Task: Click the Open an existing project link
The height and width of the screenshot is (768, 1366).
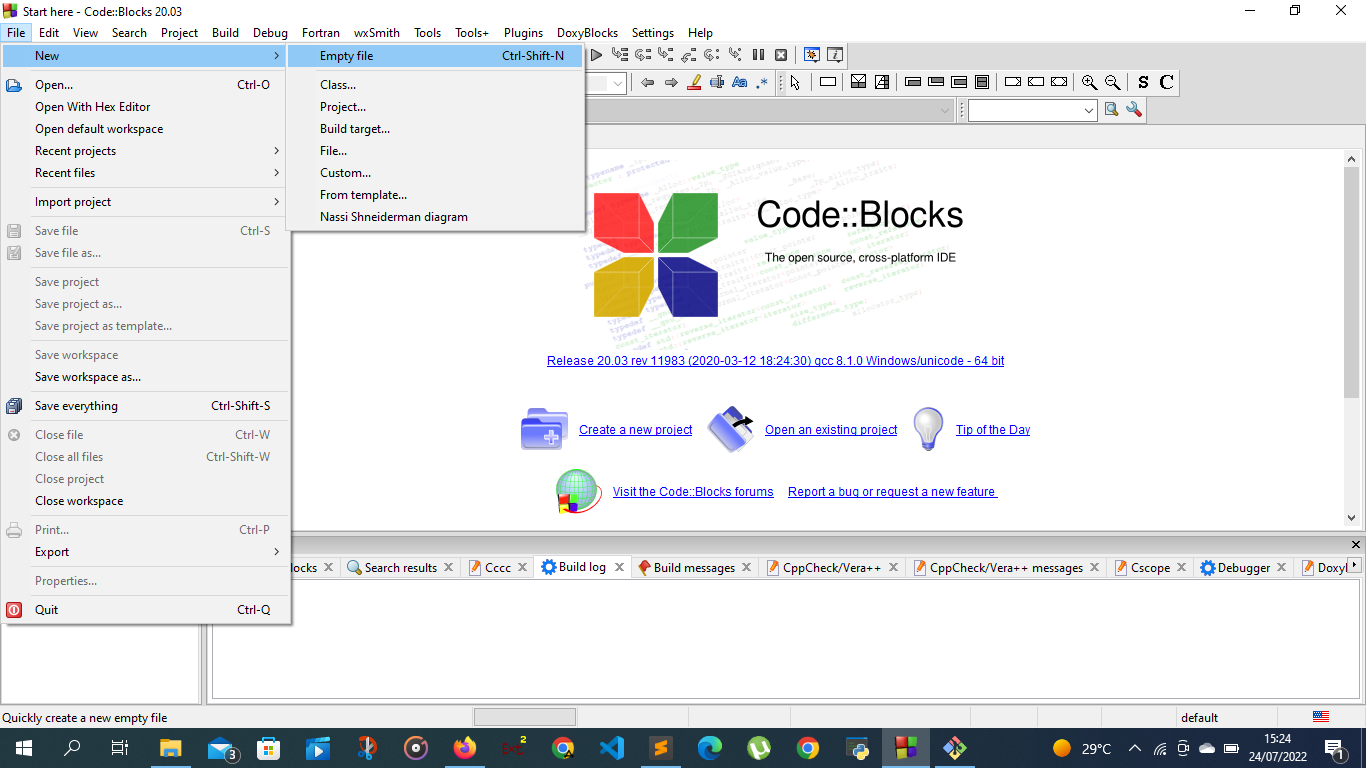Action: point(831,430)
